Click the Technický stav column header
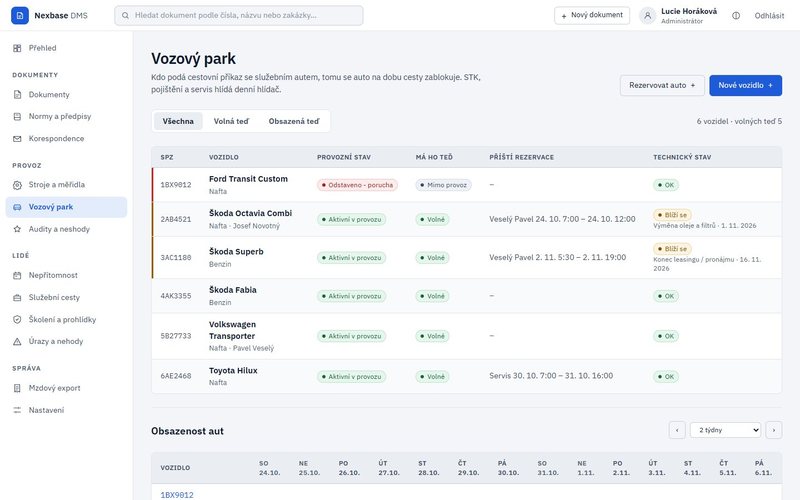 point(682,157)
